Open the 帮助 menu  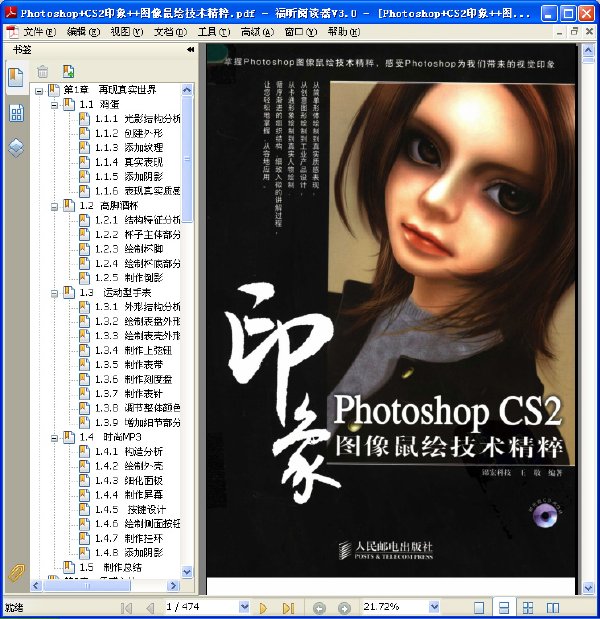pos(343,32)
